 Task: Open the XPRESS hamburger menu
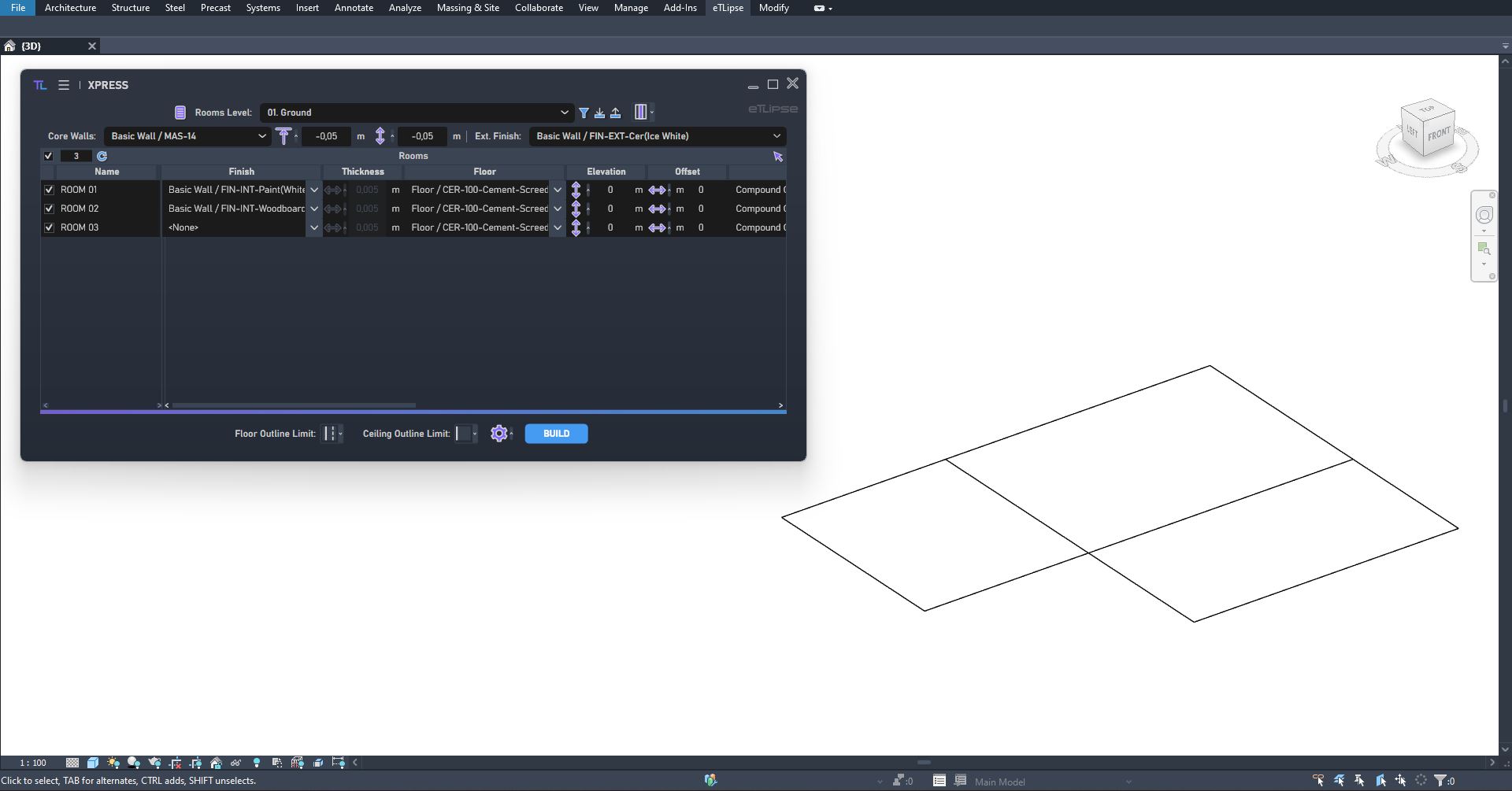(x=64, y=85)
